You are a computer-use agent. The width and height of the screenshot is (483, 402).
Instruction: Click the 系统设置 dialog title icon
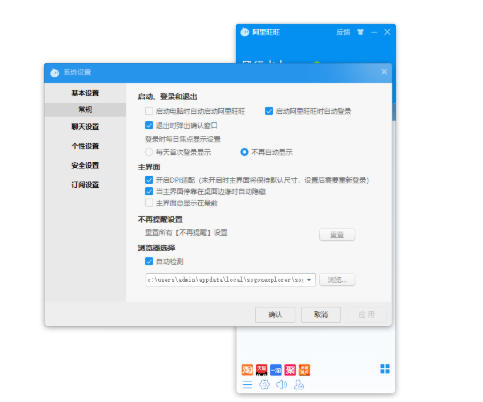pyautogui.click(x=55, y=73)
